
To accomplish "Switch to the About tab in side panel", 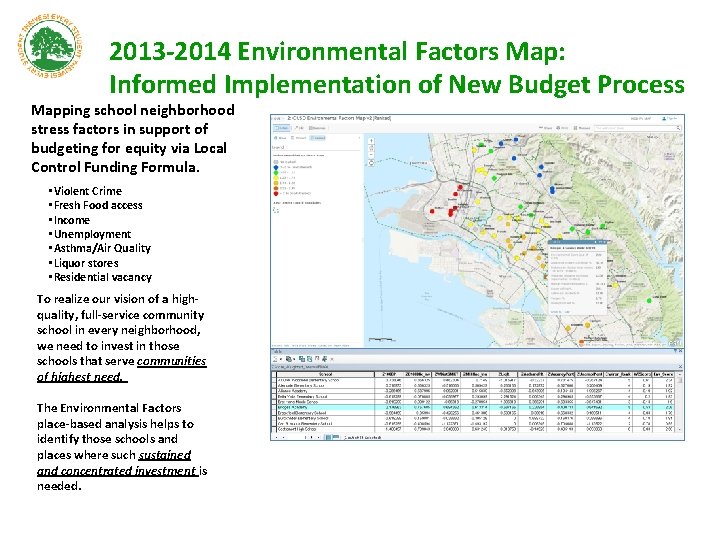I will pyautogui.click(x=280, y=138).
